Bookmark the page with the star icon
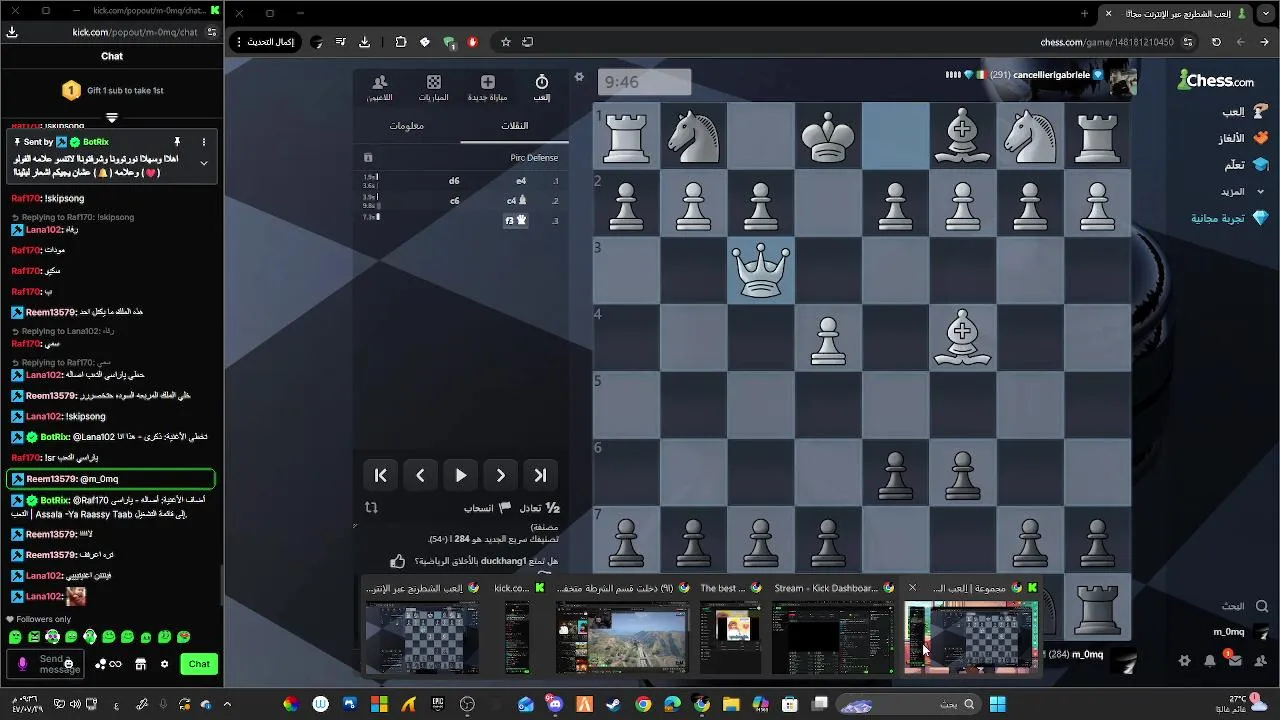1280x720 pixels. [x=506, y=42]
